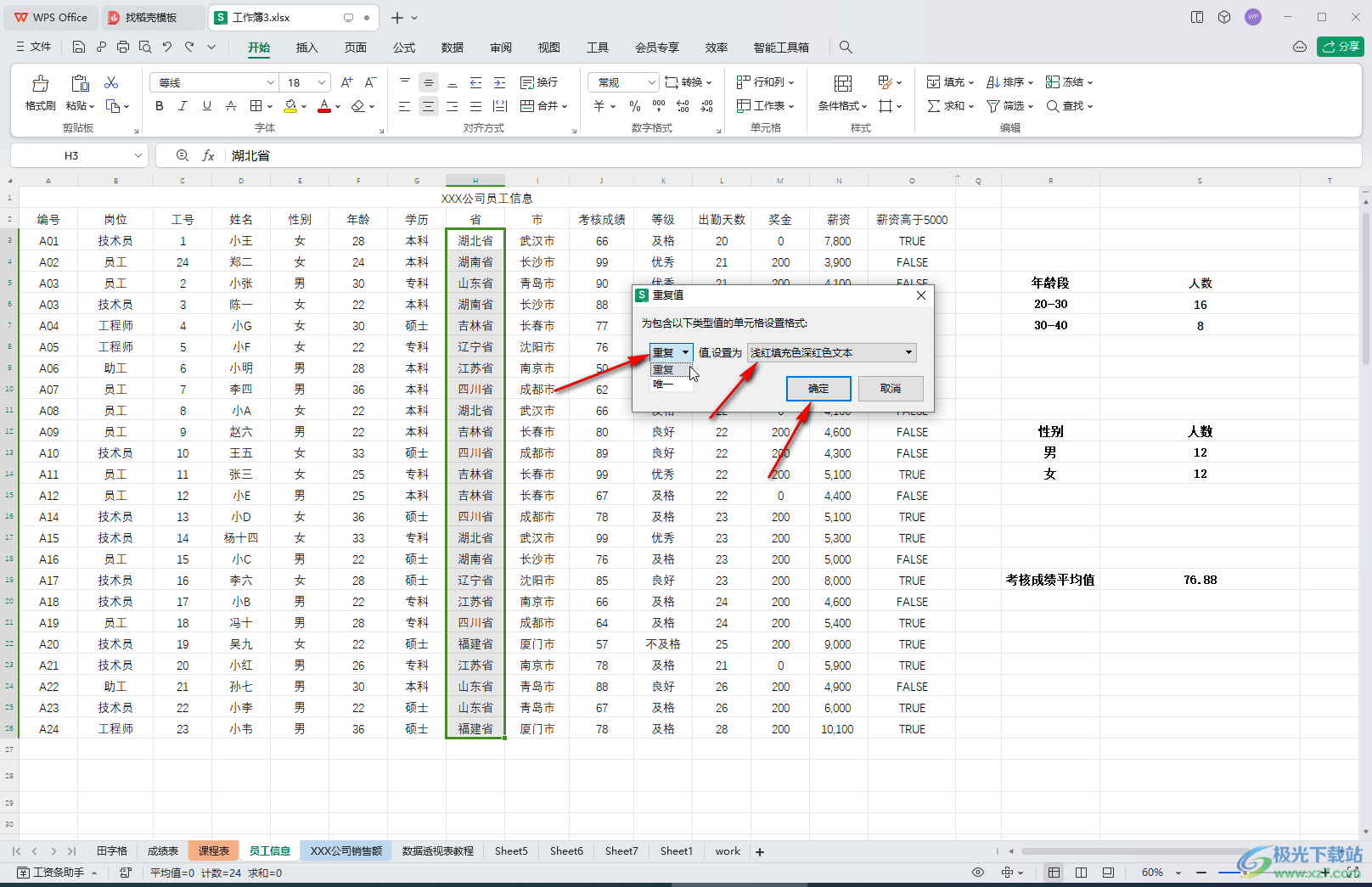Click the Format Painter icon
The height and width of the screenshot is (887, 1372).
coord(40,83)
